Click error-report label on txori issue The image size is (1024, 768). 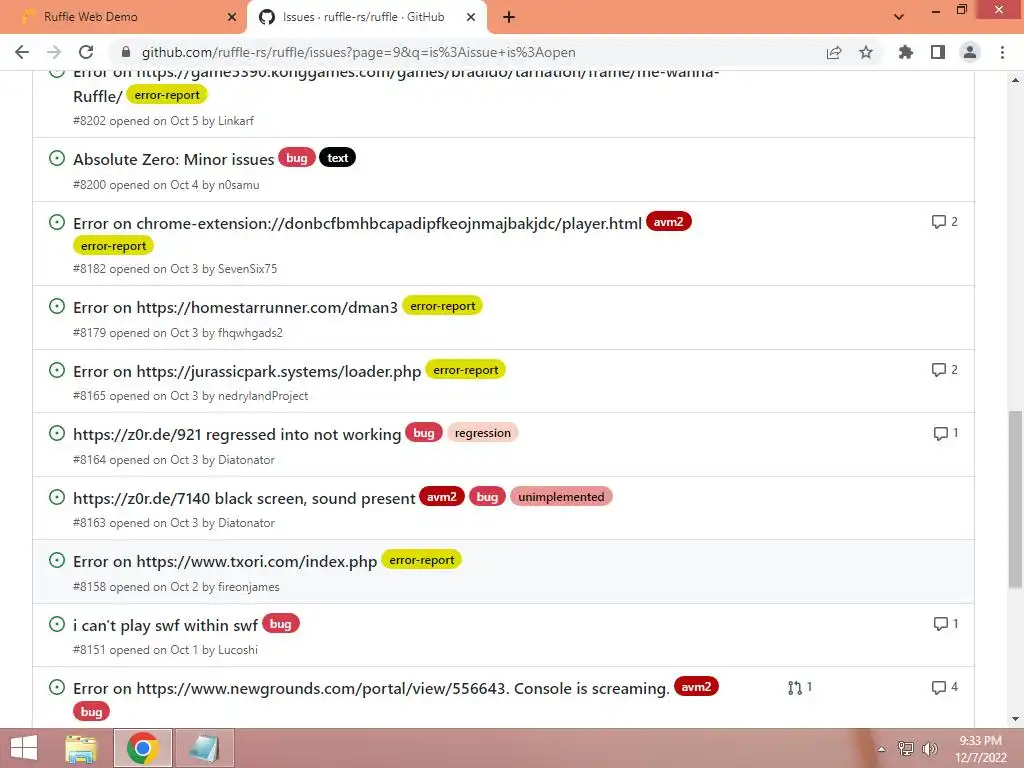click(421, 560)
